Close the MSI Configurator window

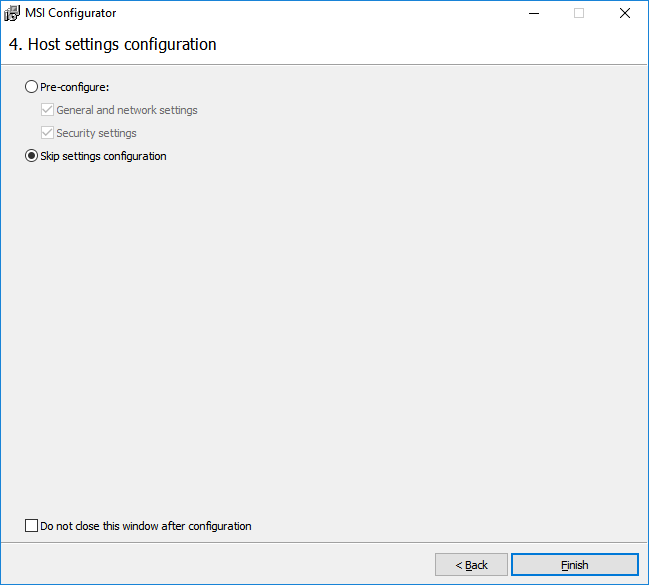(625, 13)
